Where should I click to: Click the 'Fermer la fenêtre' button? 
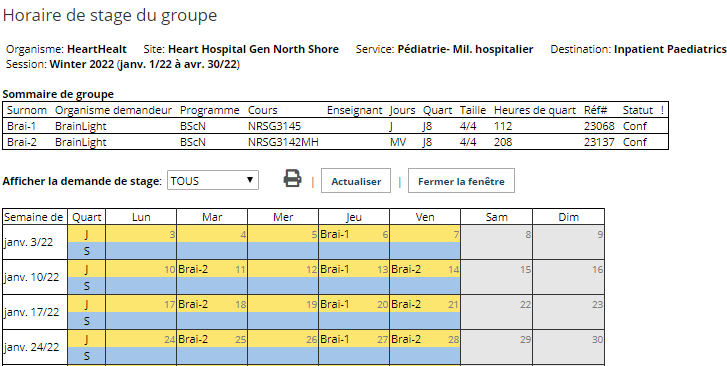461,181
